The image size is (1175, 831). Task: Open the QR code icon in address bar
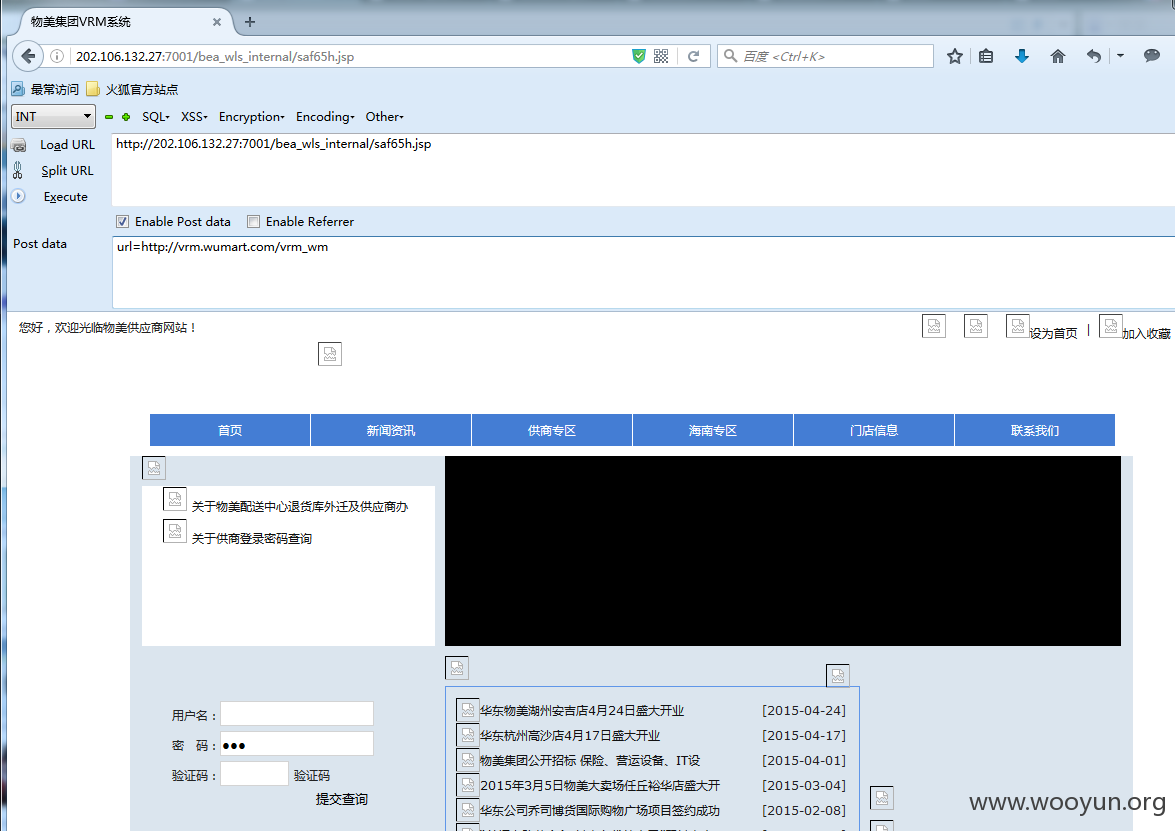(x=661, y=56)
